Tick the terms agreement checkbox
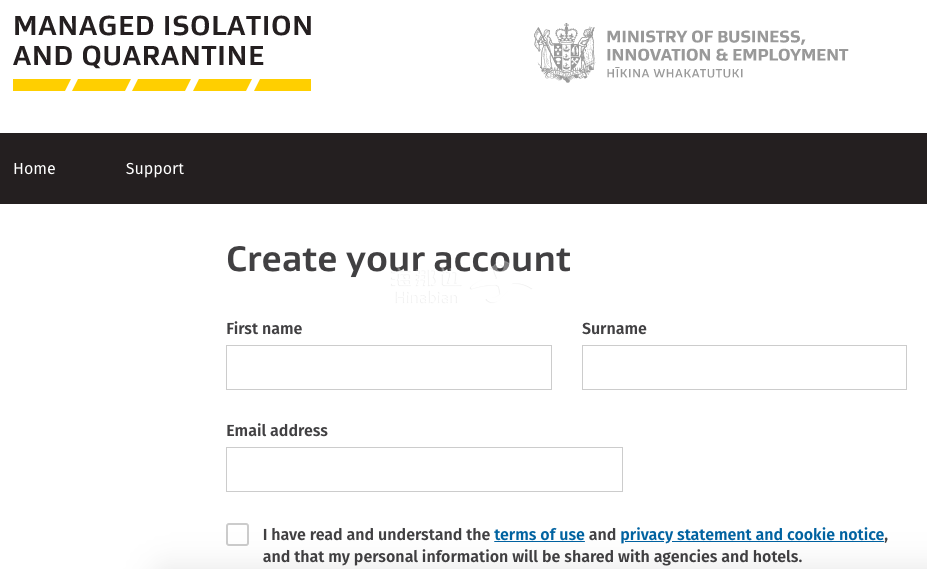Viewport: 927px width, 569px height. click(237, 534)
